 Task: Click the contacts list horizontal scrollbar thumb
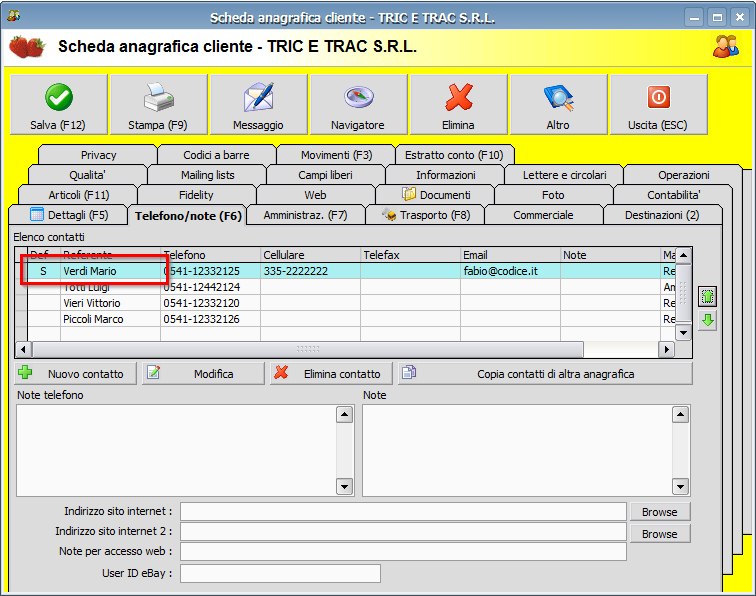point(308,349)
